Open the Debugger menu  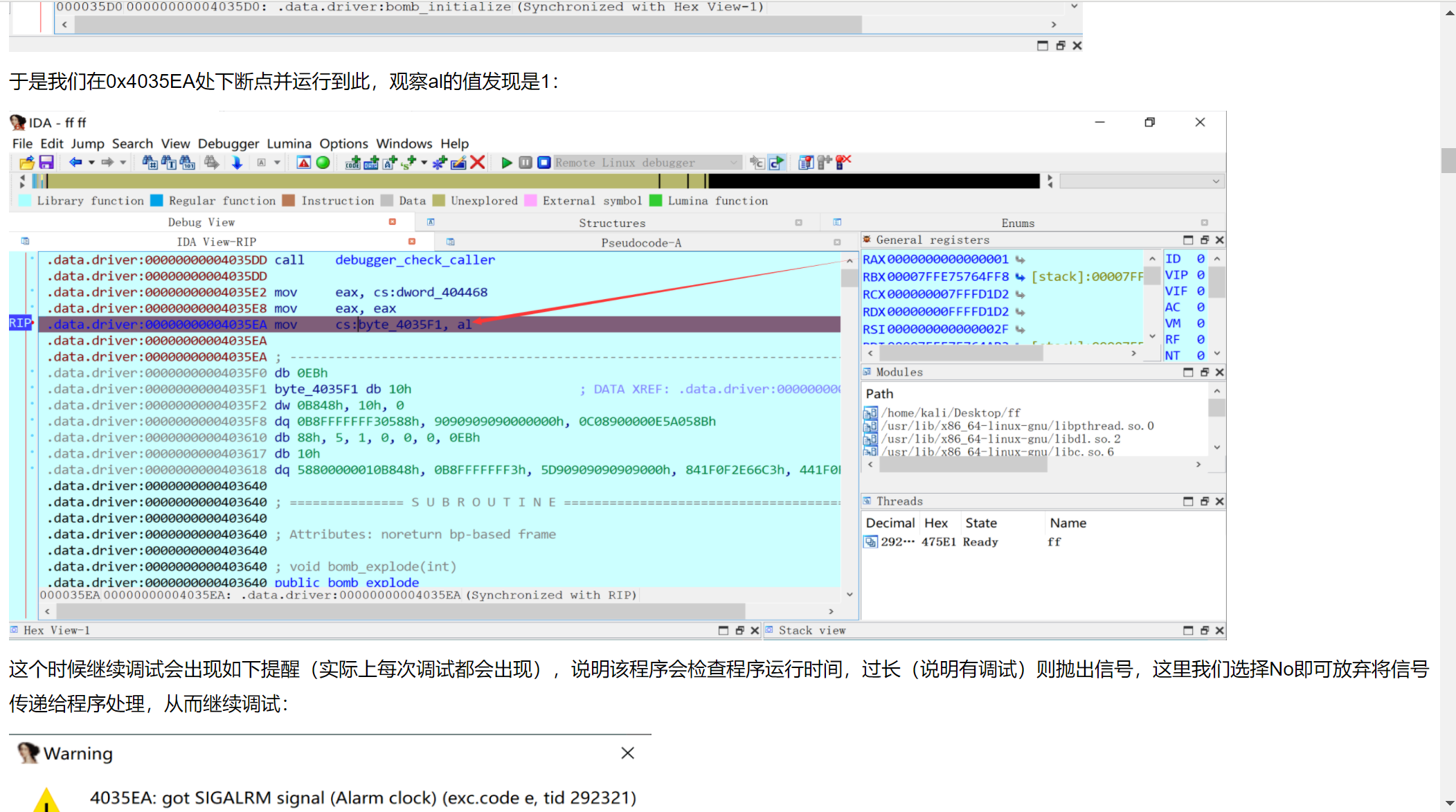point(228,143)
